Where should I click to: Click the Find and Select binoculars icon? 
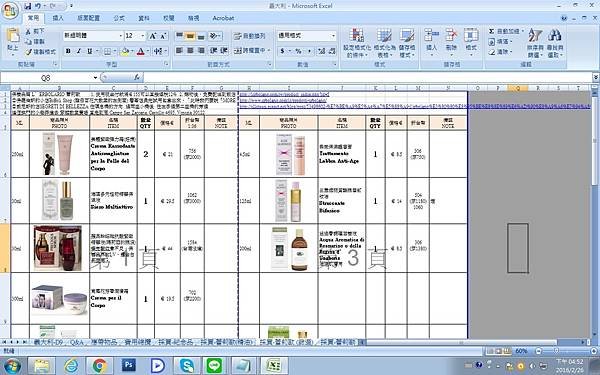coord(554,36)
